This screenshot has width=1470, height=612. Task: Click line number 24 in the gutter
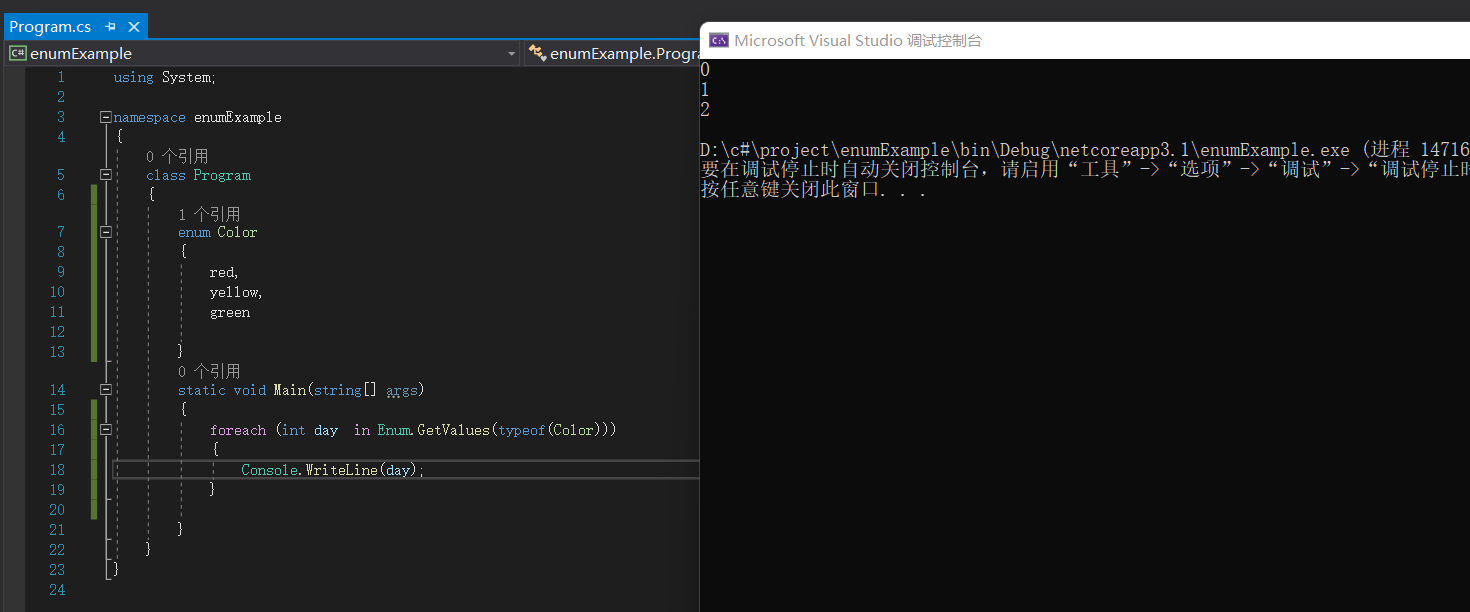(x=57, y=590)
